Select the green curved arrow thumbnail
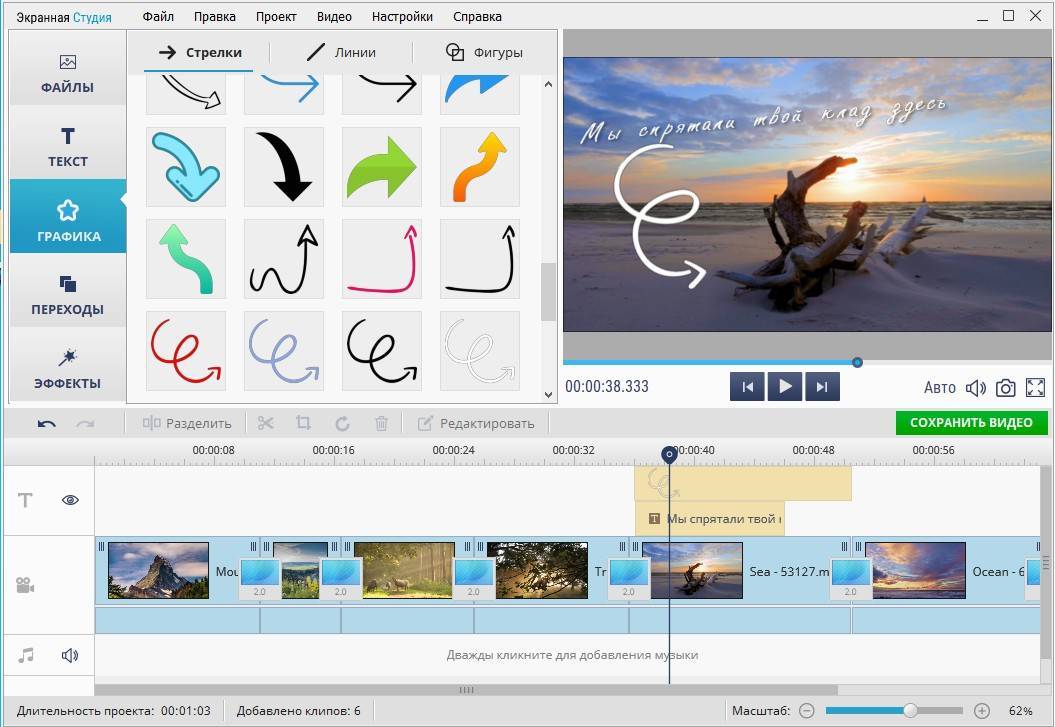The height and width of the screenshot is (727, 1055). 381,167
